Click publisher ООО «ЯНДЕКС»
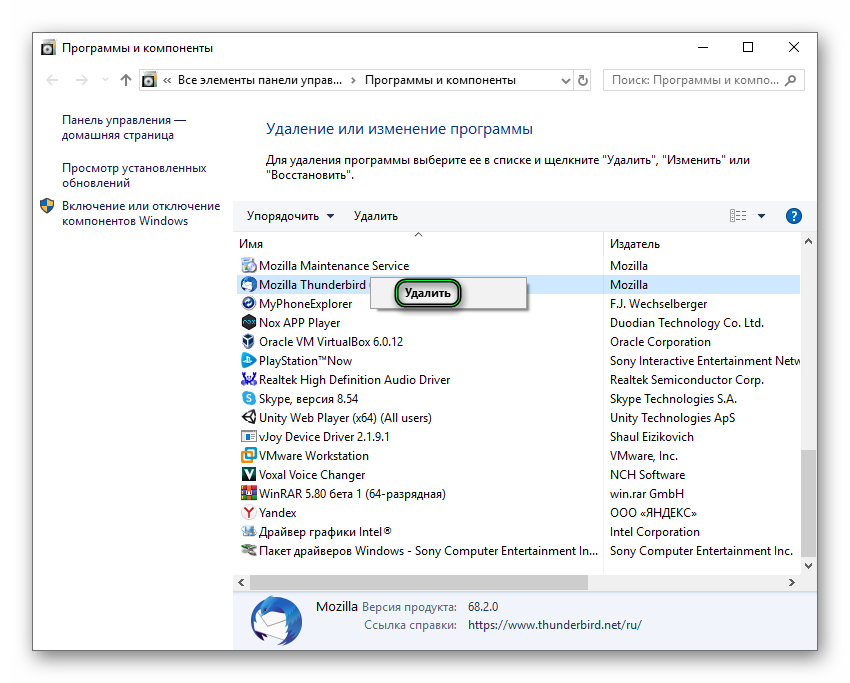 (653, 513)
